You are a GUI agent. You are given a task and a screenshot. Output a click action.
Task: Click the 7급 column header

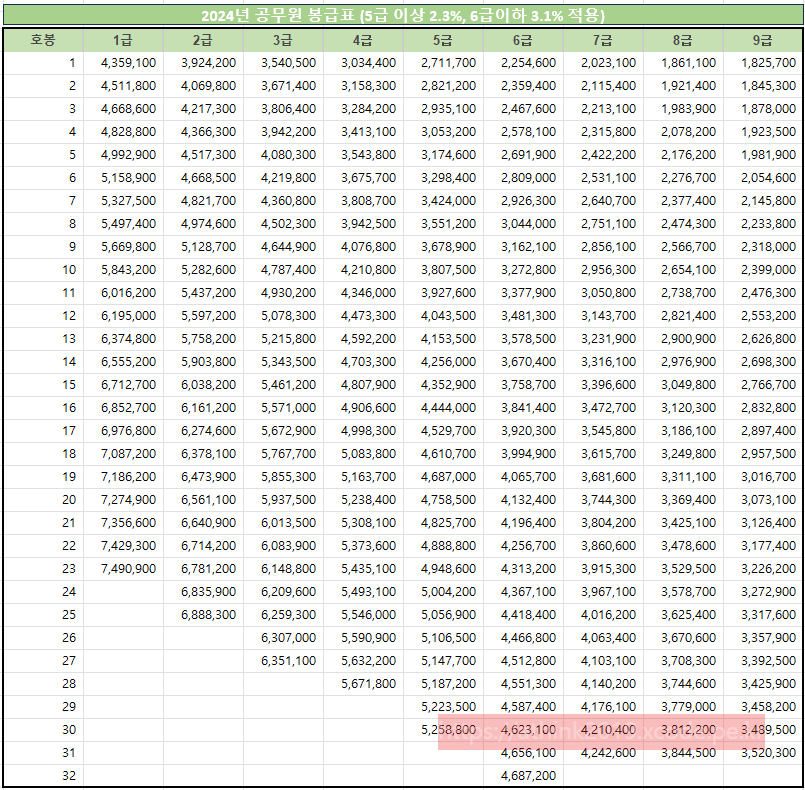[603, 40]
